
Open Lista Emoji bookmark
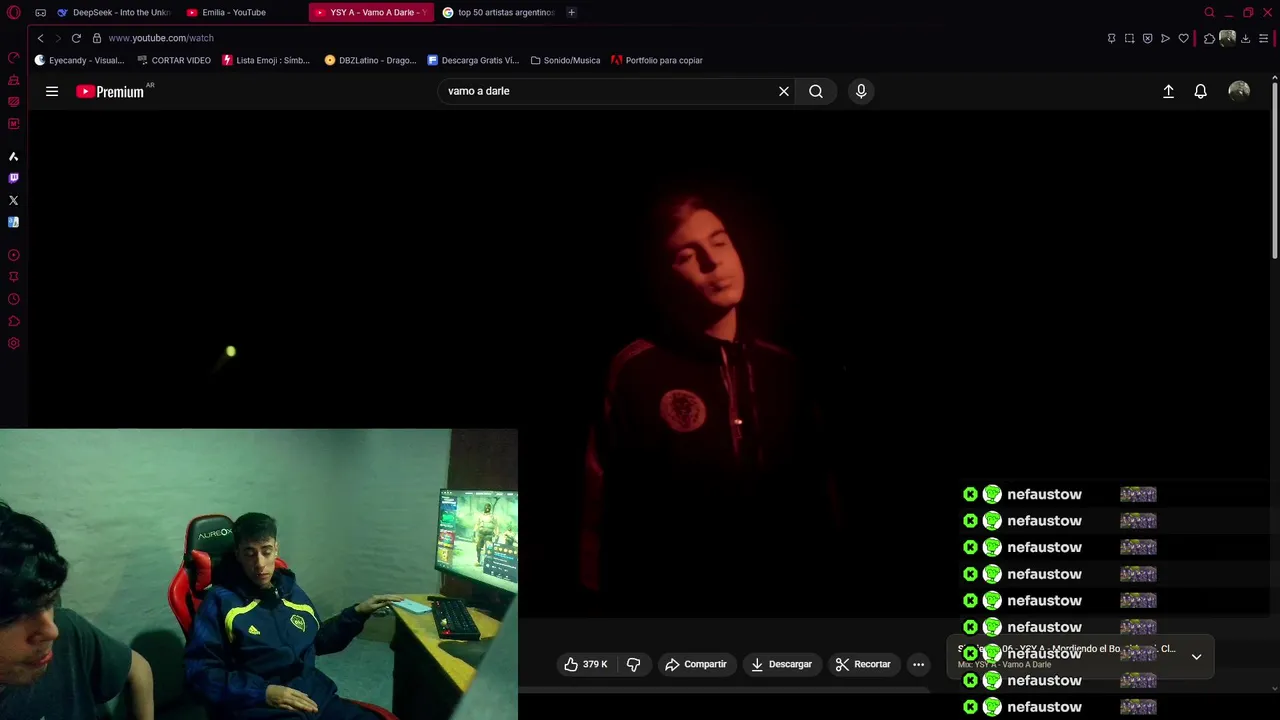[x=266, y=60]
